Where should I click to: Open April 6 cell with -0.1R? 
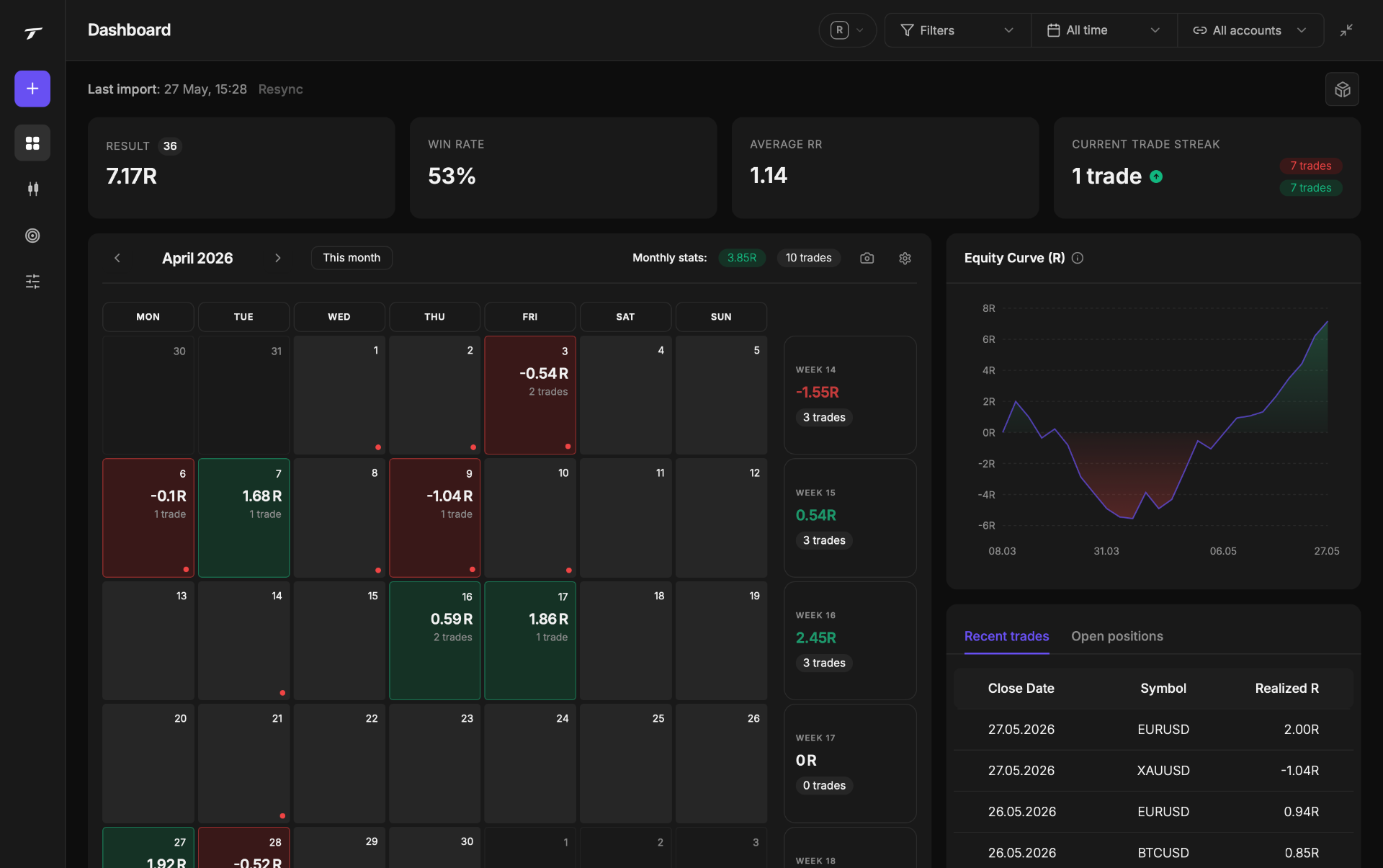[148, 518]
